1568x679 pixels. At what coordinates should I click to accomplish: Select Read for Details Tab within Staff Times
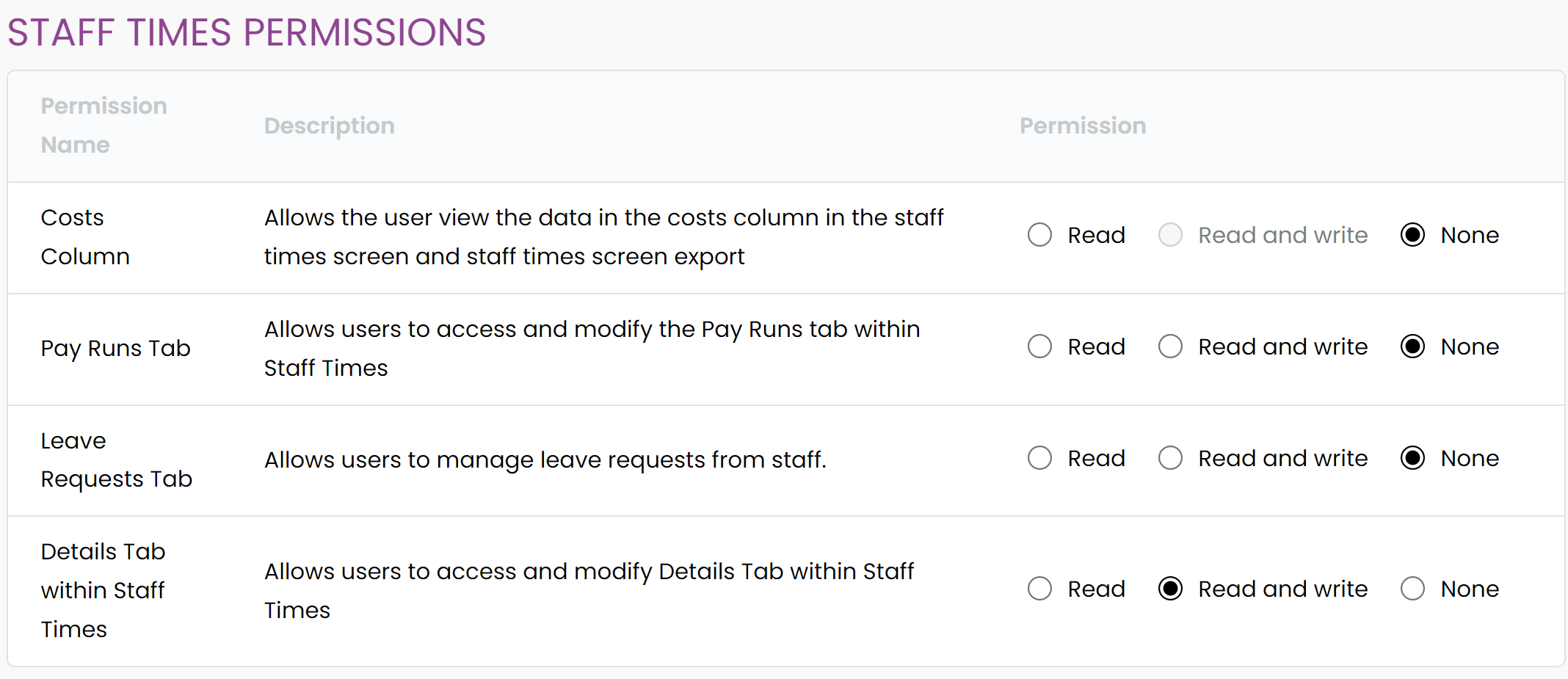coord(1039,589)
